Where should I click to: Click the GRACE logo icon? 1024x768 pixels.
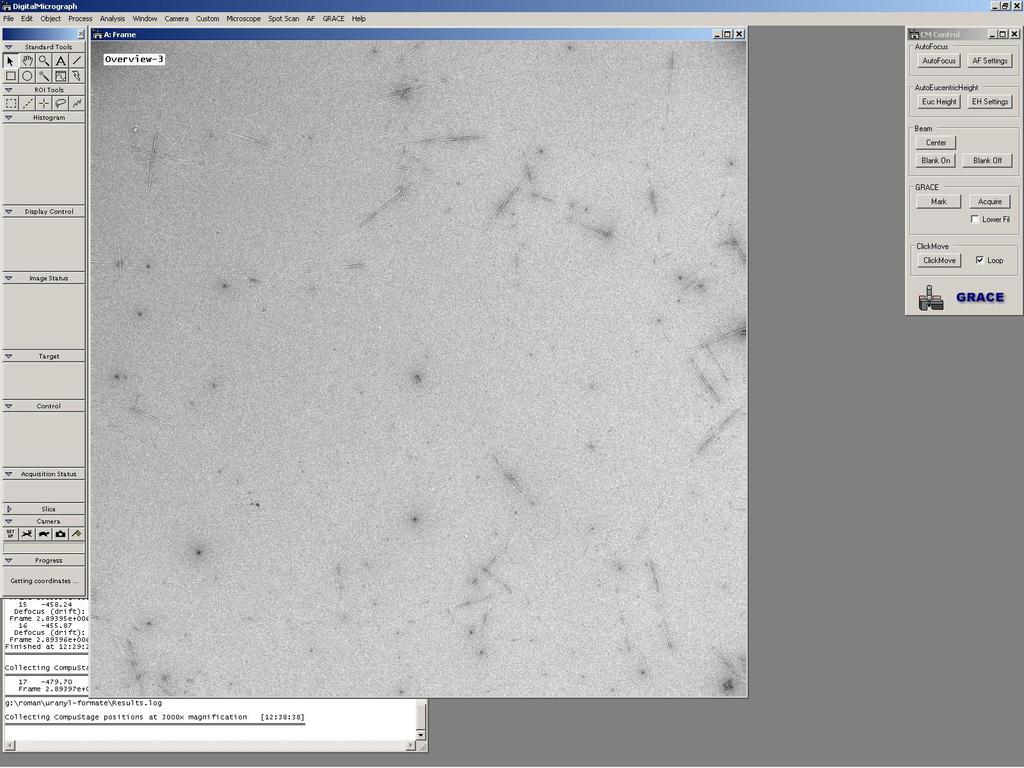(x=931, y=298)
